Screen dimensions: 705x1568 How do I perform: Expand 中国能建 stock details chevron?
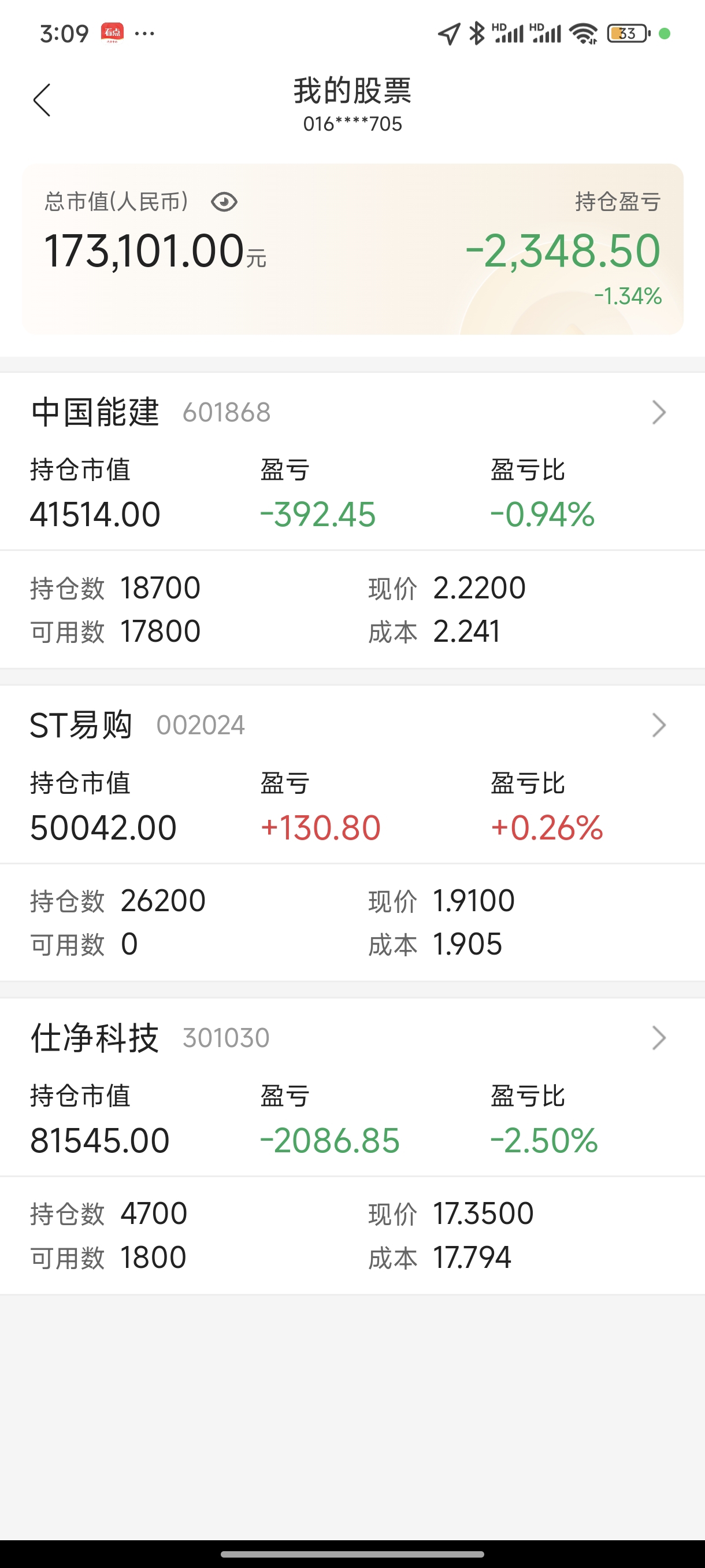point(659,412)
